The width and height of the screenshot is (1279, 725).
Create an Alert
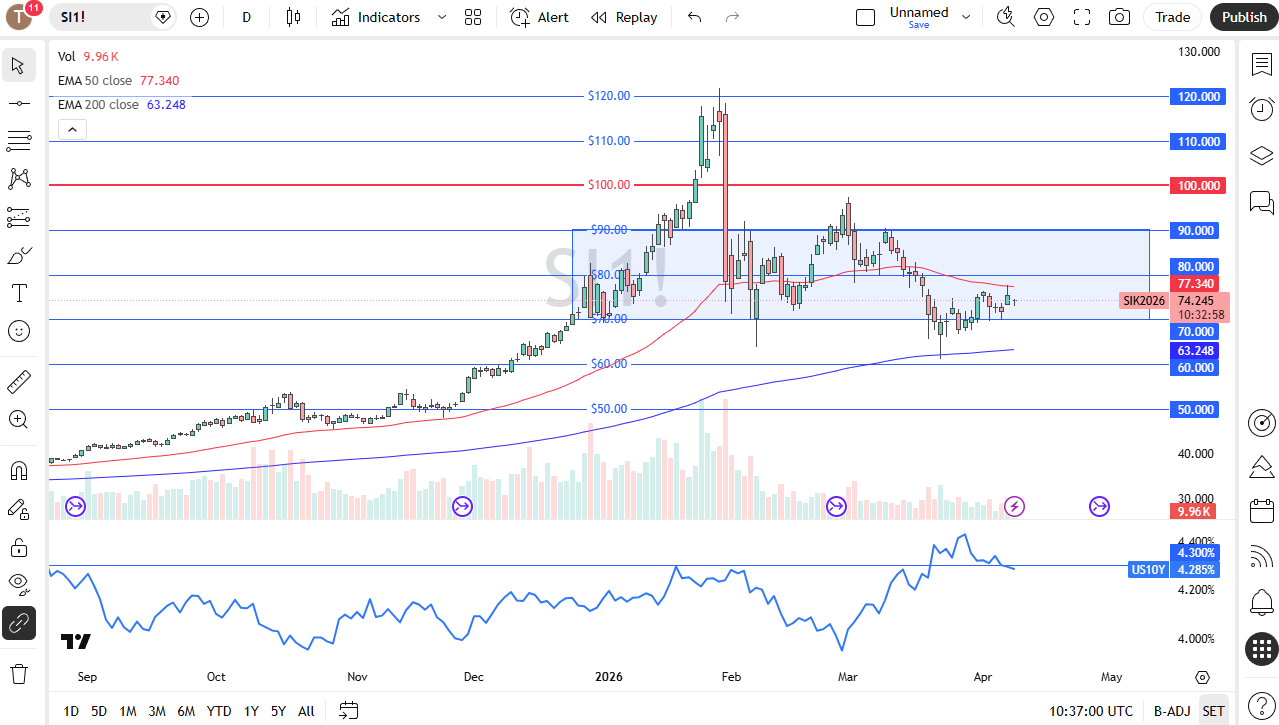539,17
